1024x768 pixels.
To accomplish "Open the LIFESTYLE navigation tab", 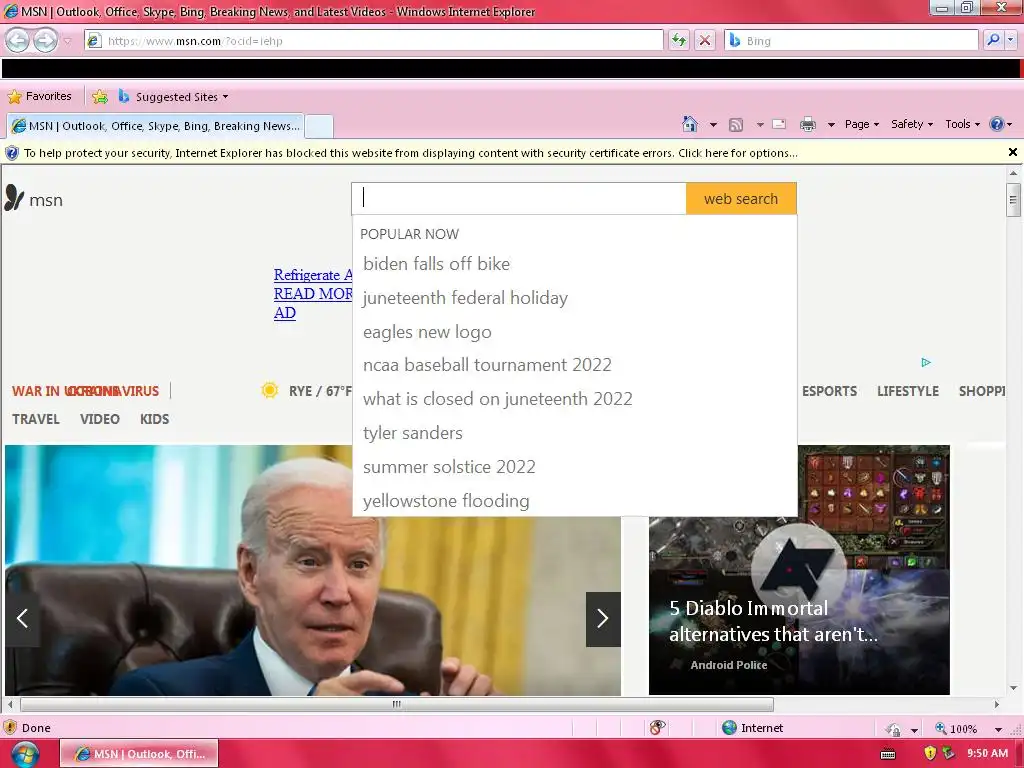I will click(x=908, y=391).
